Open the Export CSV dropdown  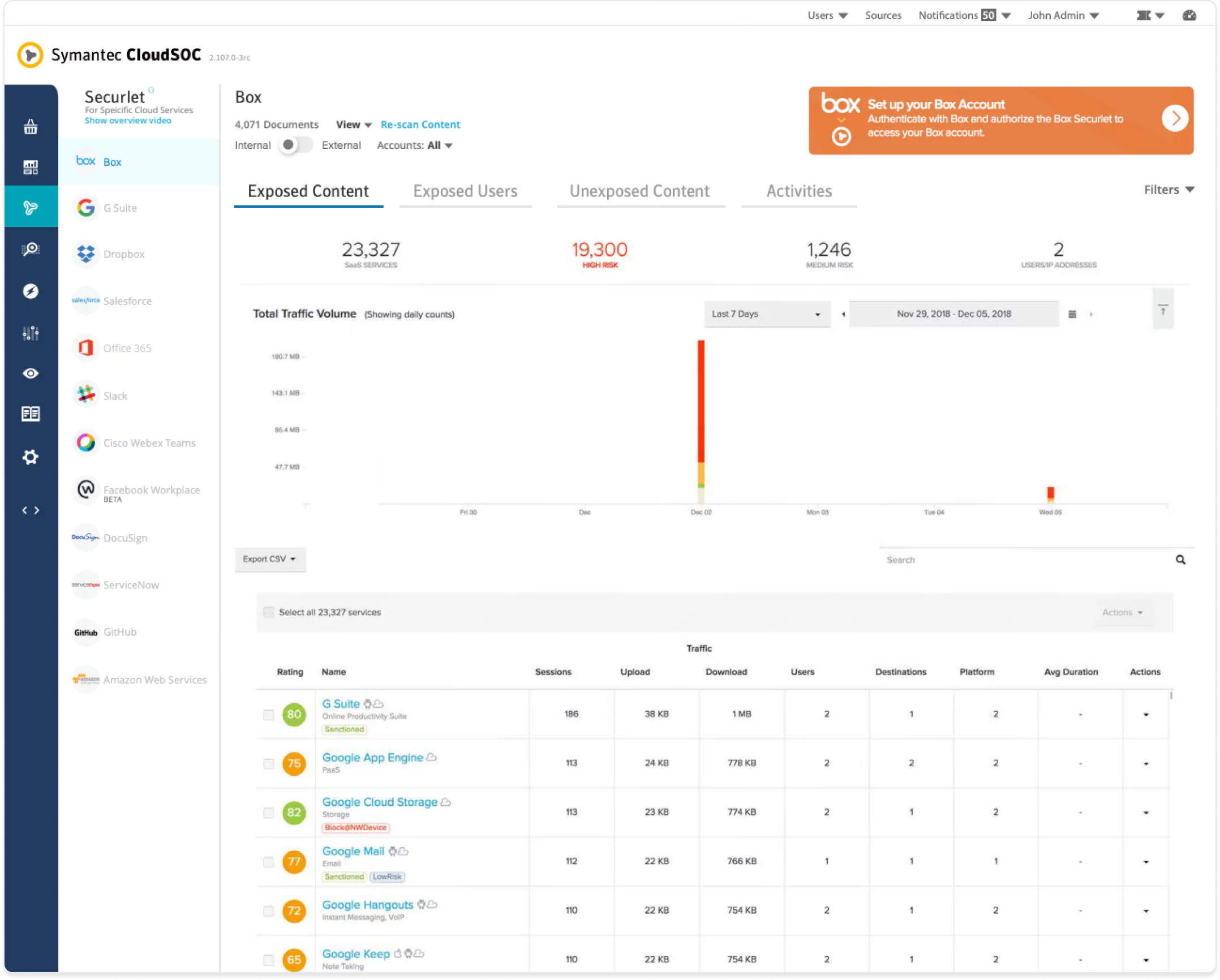[x=270, y=560]
